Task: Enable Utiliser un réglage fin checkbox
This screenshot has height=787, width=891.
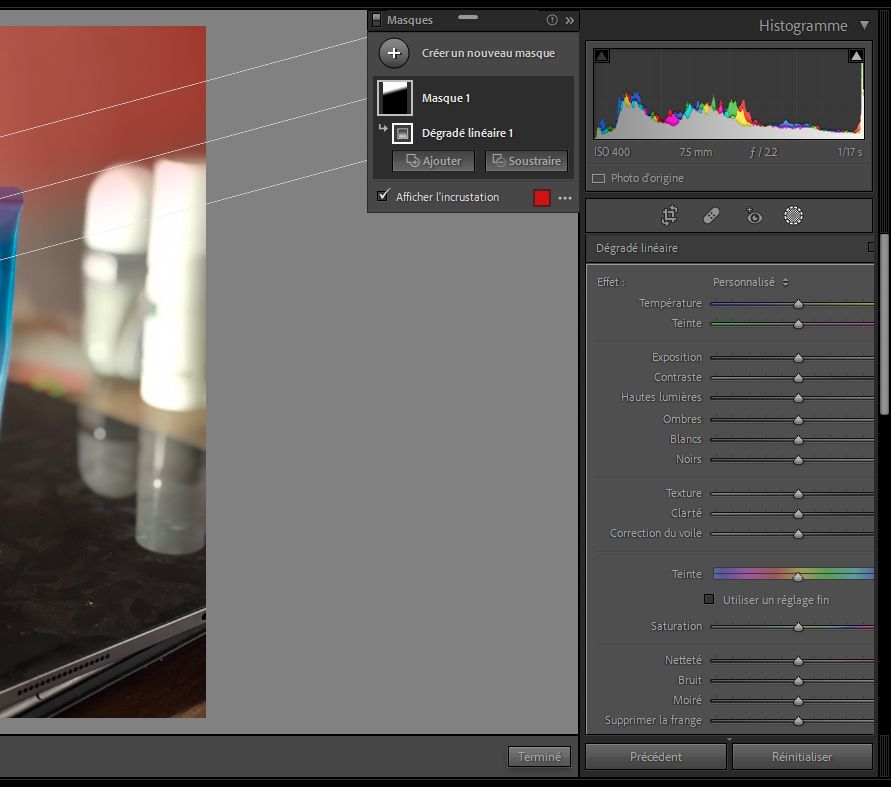Action: point(709,599)
